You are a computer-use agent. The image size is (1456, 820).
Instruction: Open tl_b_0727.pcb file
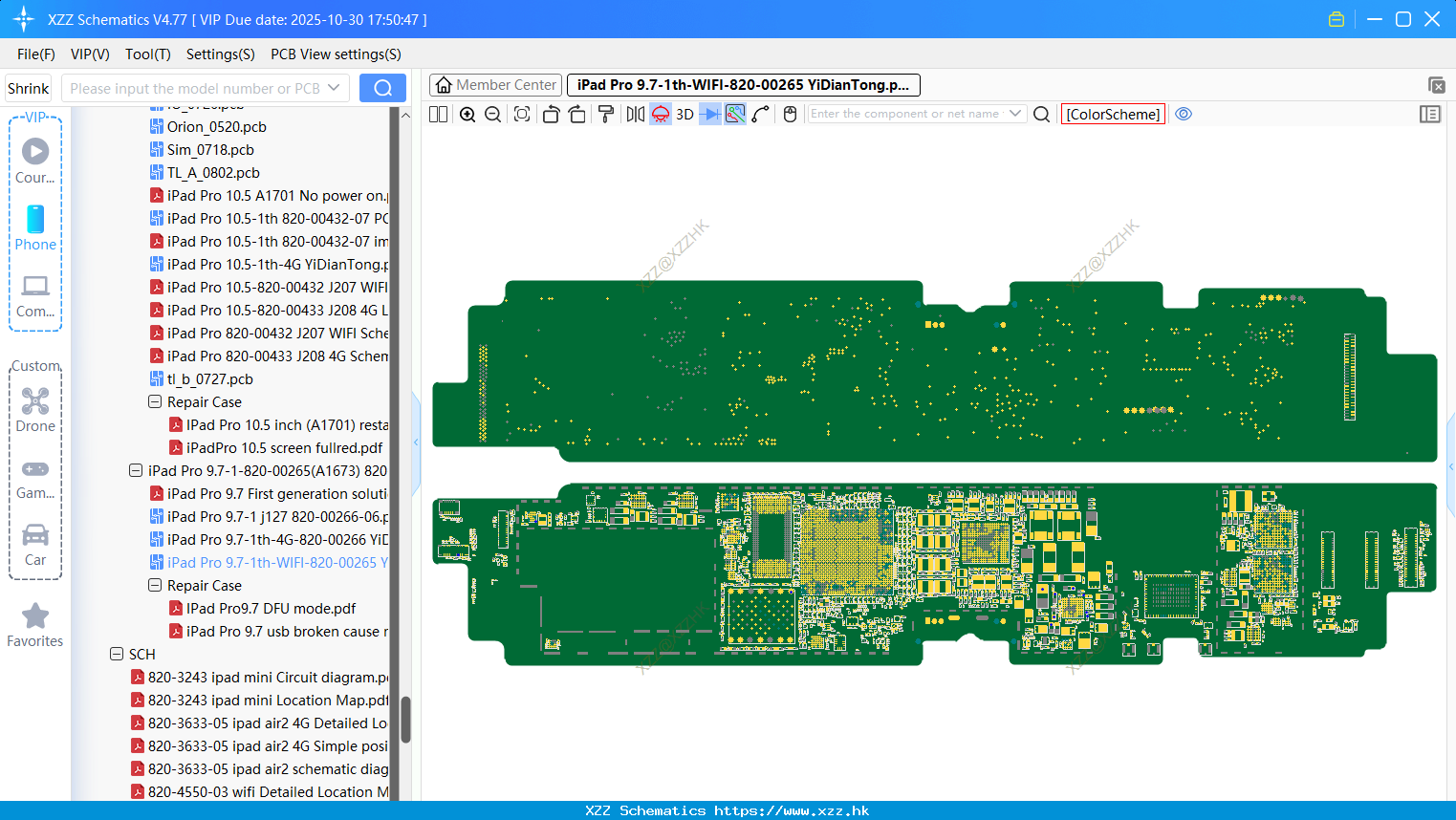click(x=202, y=379)
